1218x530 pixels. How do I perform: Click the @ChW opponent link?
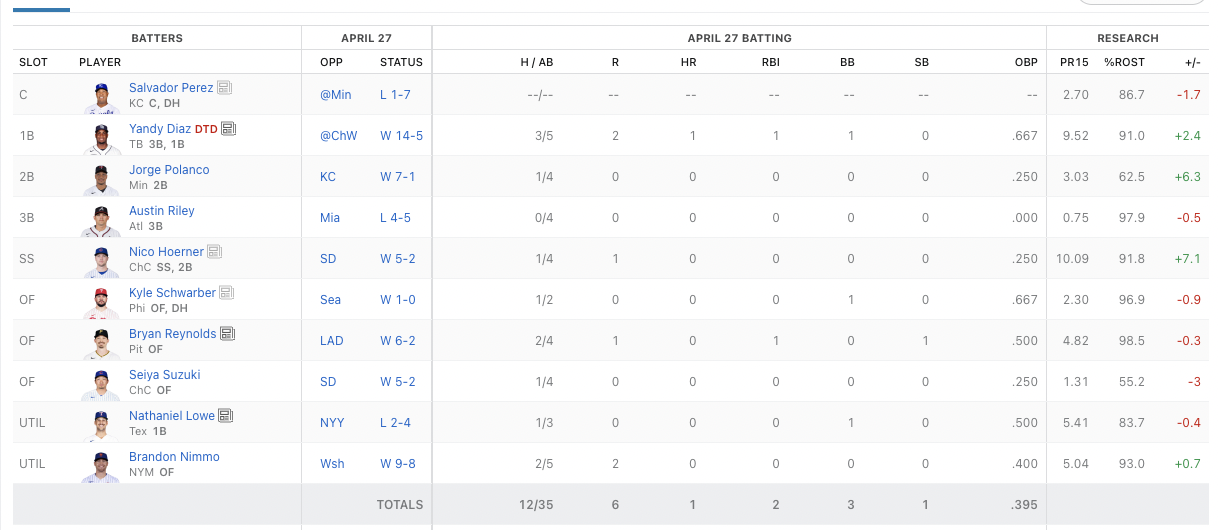point(337,136)
